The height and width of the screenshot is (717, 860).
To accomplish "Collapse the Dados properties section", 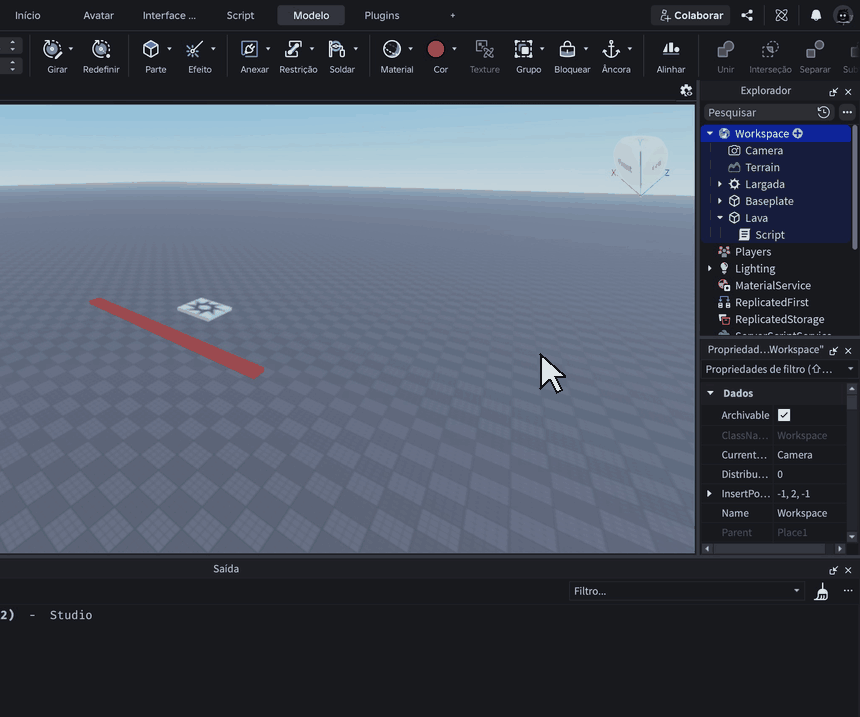I will coord(710,393).
